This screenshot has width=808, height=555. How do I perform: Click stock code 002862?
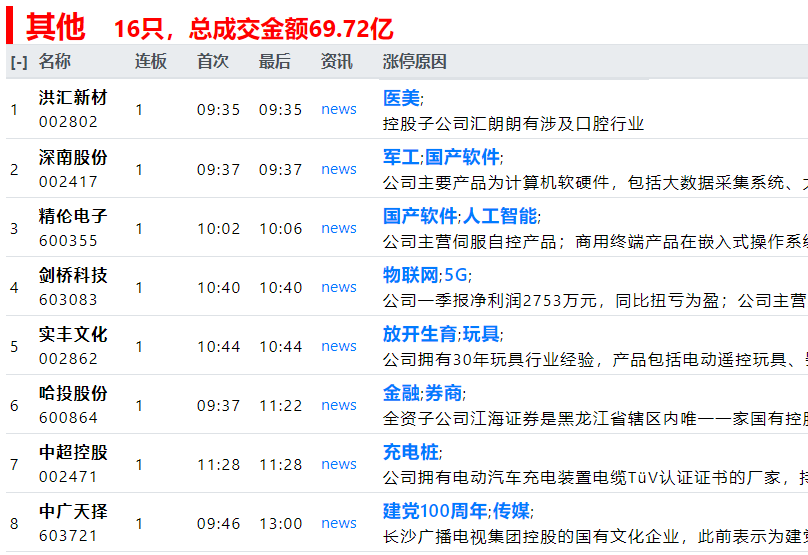[x=68, y=359]
